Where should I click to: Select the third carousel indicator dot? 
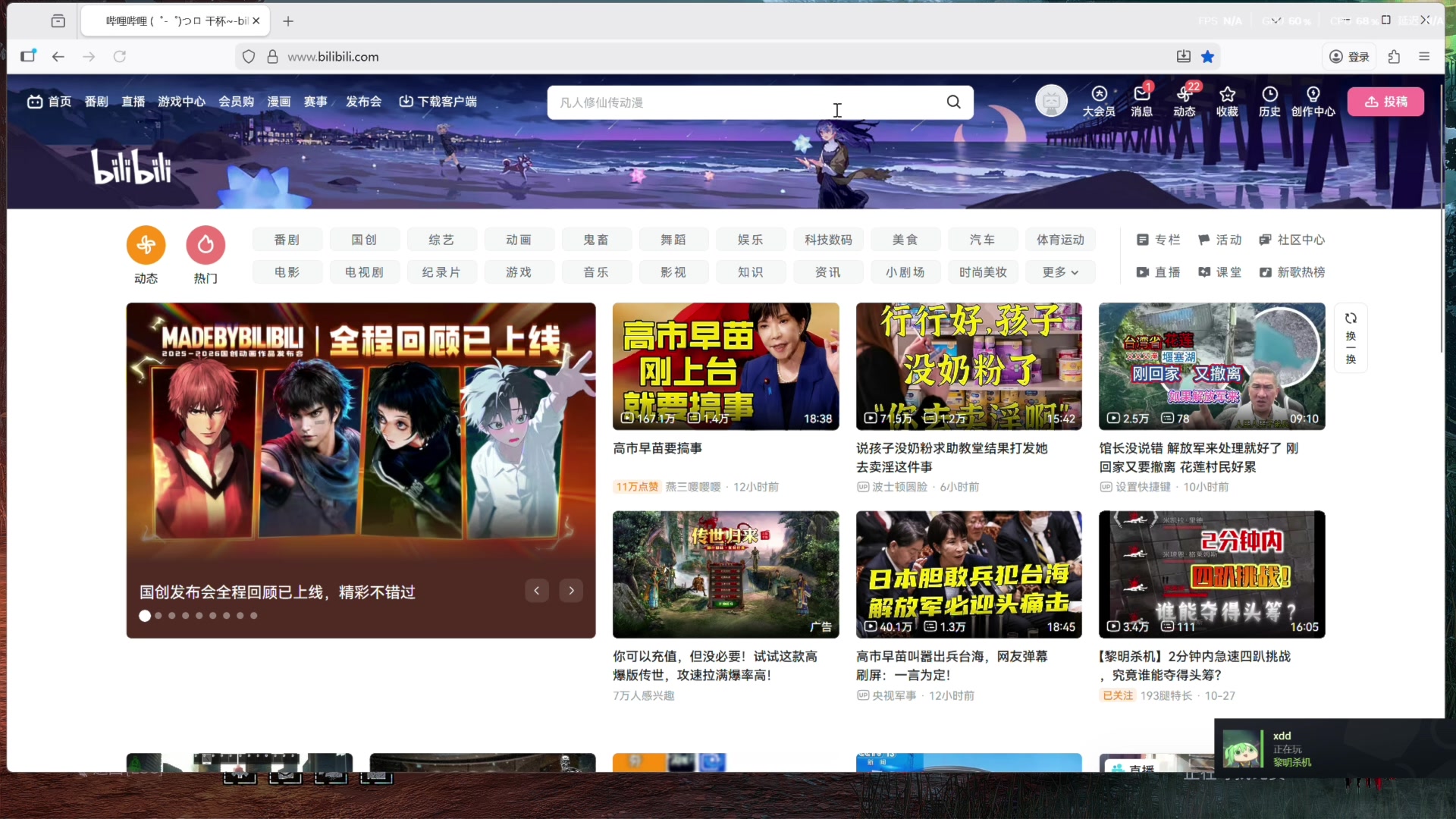171,616
